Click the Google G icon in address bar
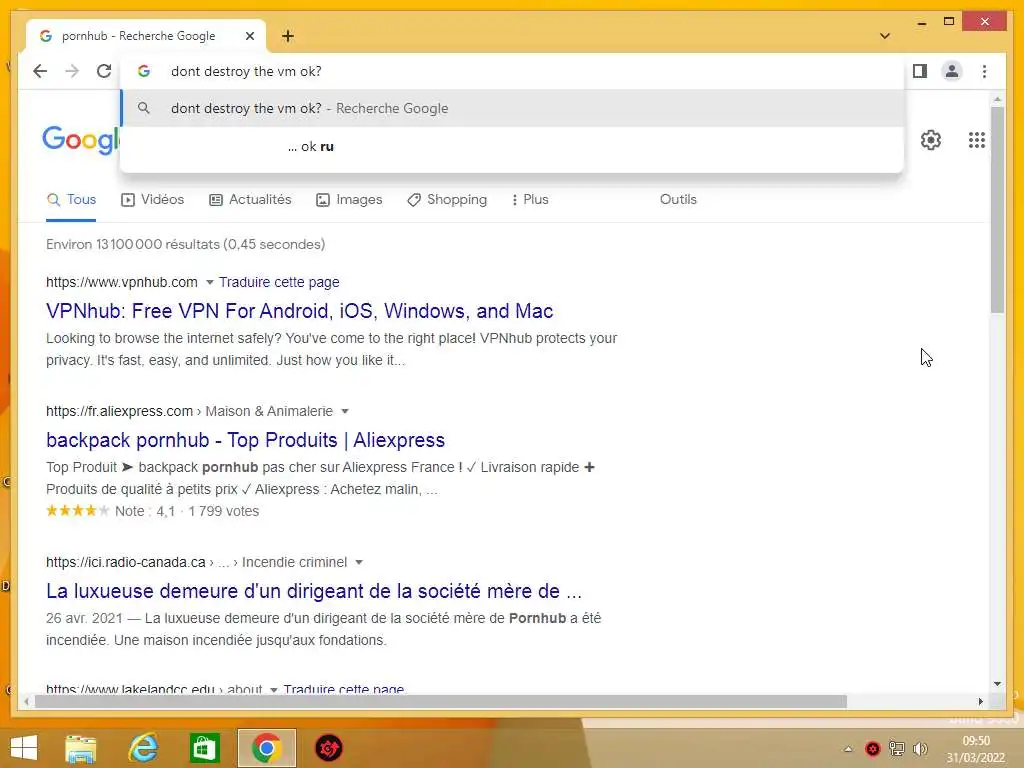 tap(144, 71)
